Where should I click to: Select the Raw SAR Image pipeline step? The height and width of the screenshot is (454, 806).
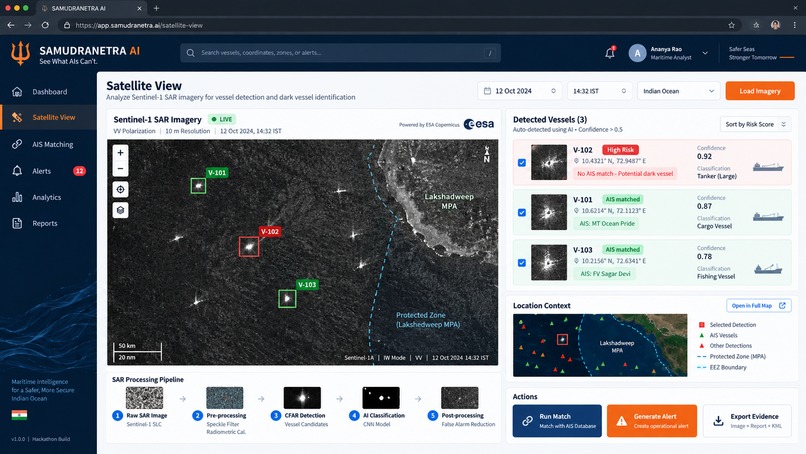[x=144, y=398]
